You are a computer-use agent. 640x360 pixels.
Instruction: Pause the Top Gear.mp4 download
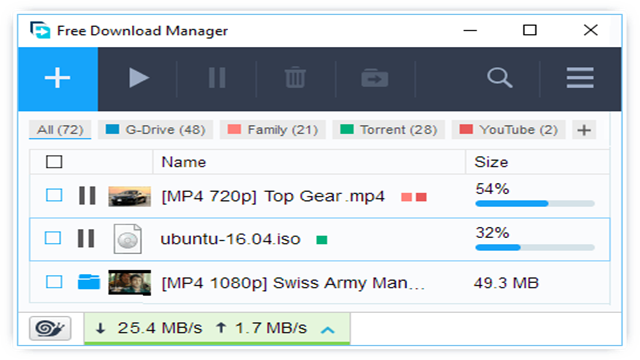click(87, 196)
